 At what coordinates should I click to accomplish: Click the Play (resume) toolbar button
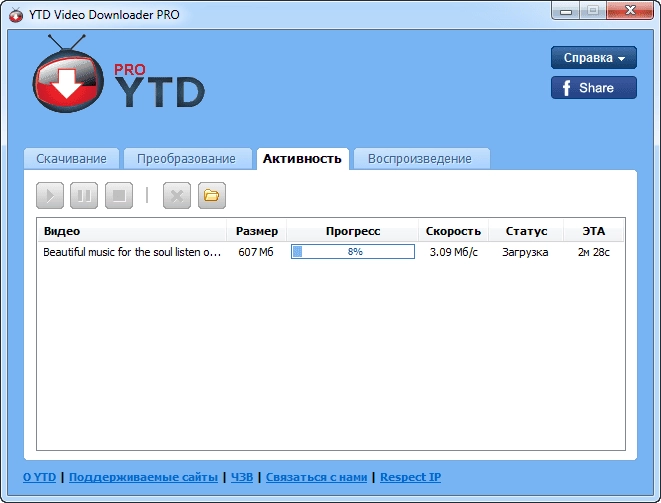(50, 196)
